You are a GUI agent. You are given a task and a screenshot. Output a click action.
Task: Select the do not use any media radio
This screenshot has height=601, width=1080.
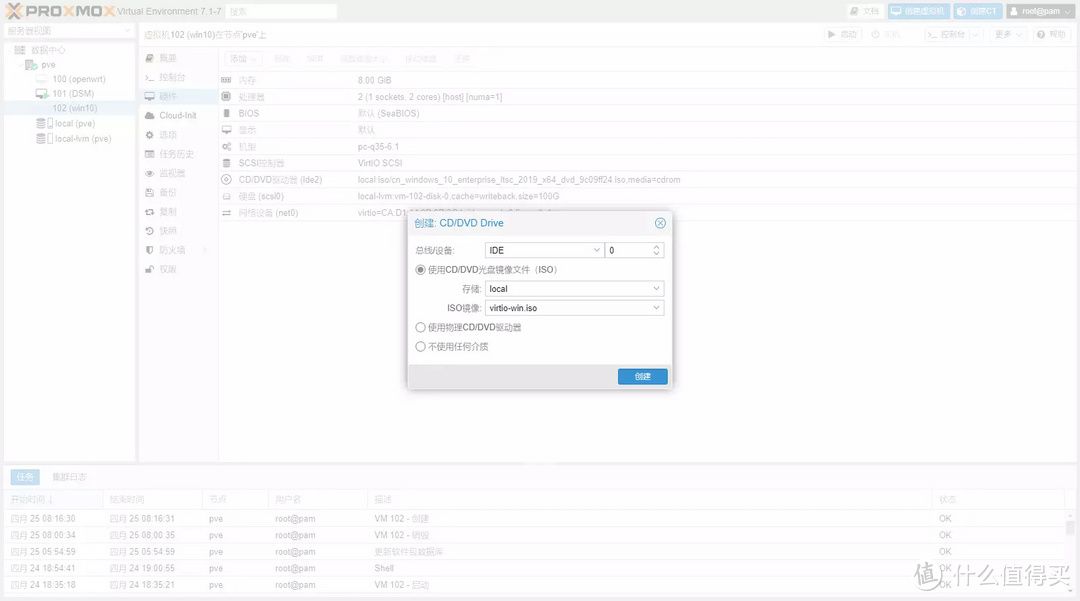(420, 347)
